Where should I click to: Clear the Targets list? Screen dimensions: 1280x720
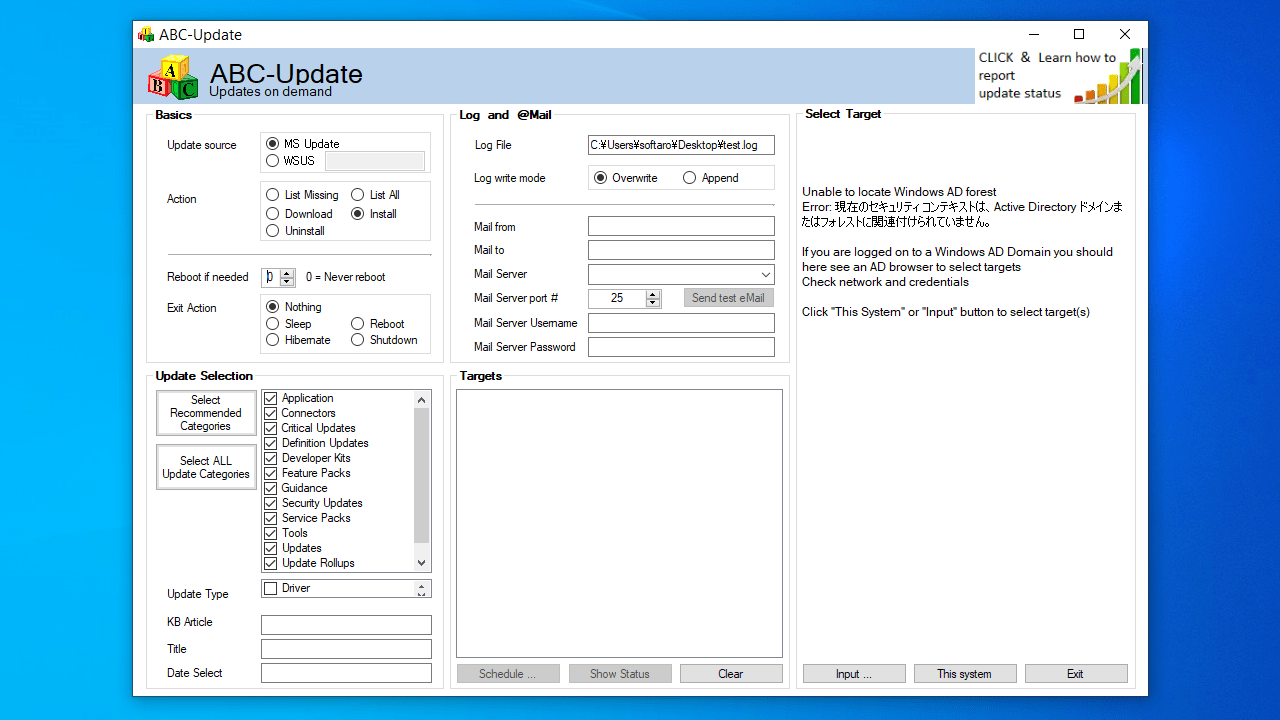tap(731, 674)
